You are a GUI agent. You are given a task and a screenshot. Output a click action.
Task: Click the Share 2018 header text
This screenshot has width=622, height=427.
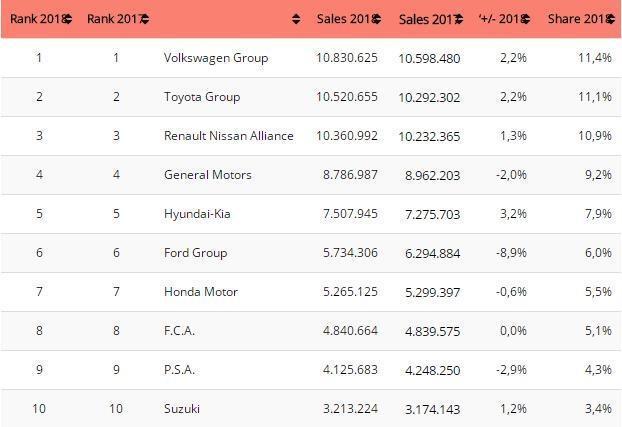577,19
